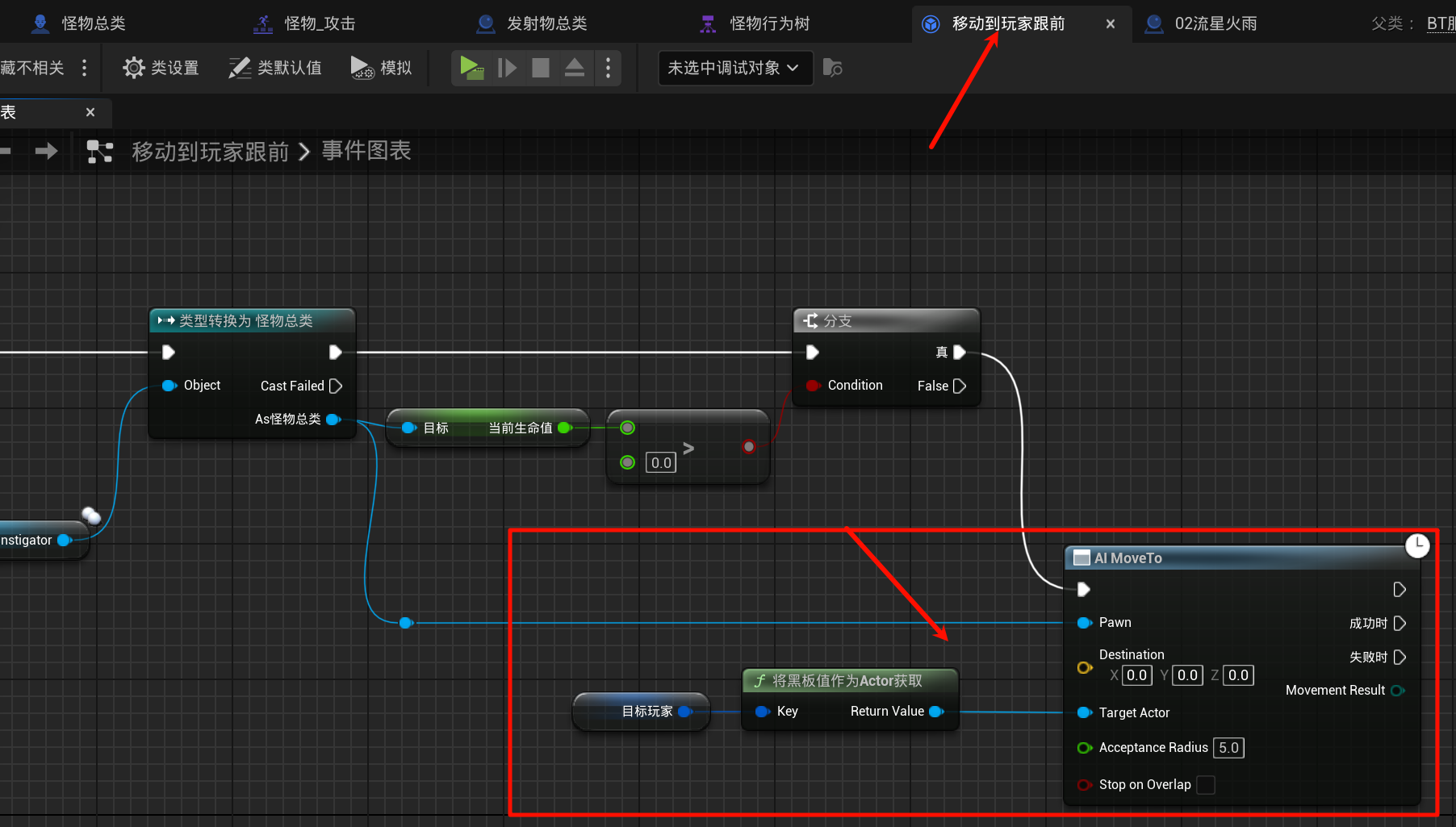Open 类设置 class settings

tap(161, 68)
